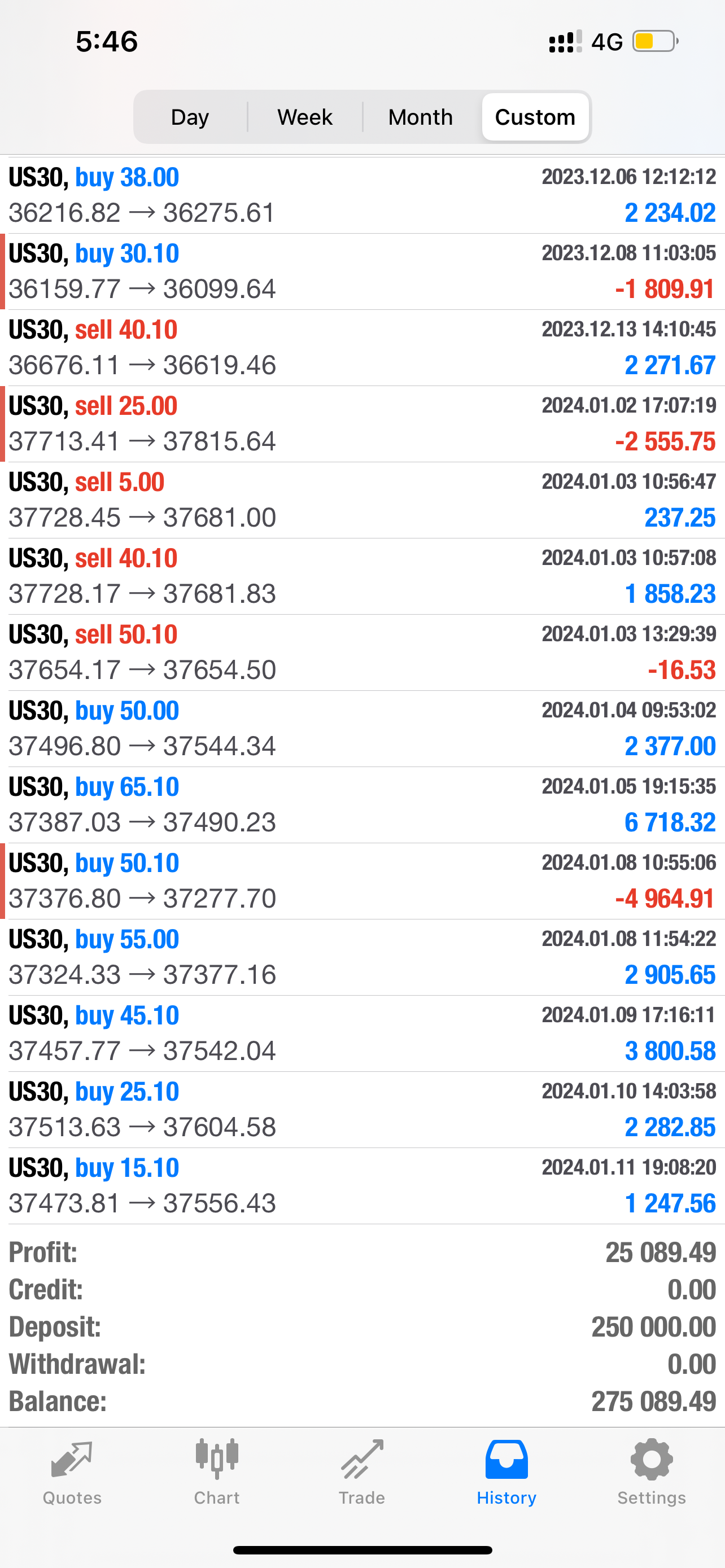The image size is (725, 1568).
Task: Tap the US30 sell 25.00 loss entry
Action: coord(362,424)
